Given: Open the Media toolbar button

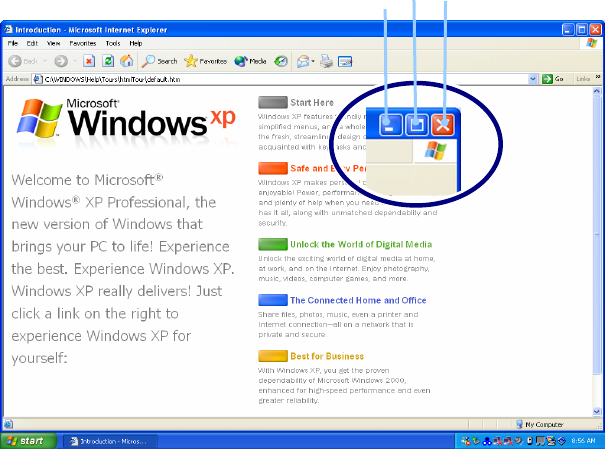Looking at the screenshot, I should (250, 61).
